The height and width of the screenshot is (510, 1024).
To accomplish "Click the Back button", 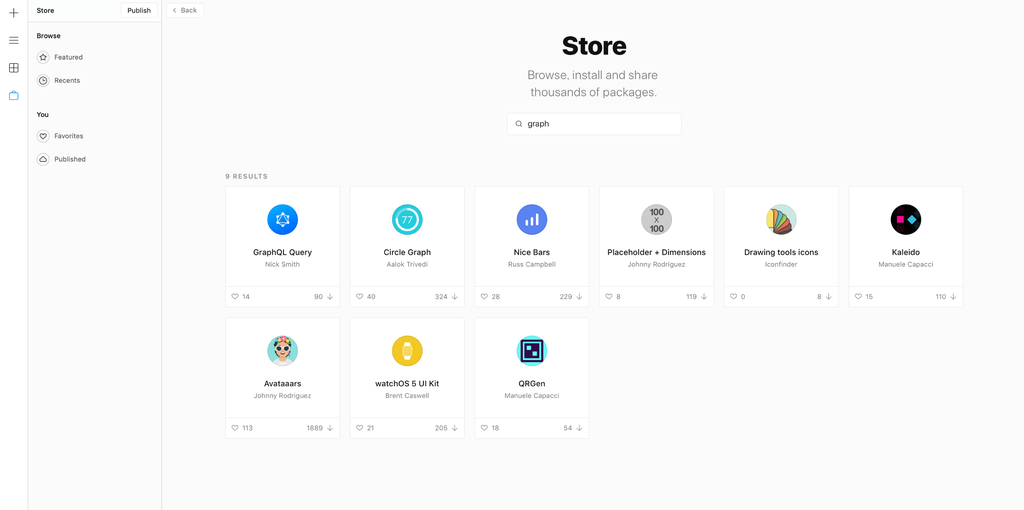I will (x=185, y=10).
